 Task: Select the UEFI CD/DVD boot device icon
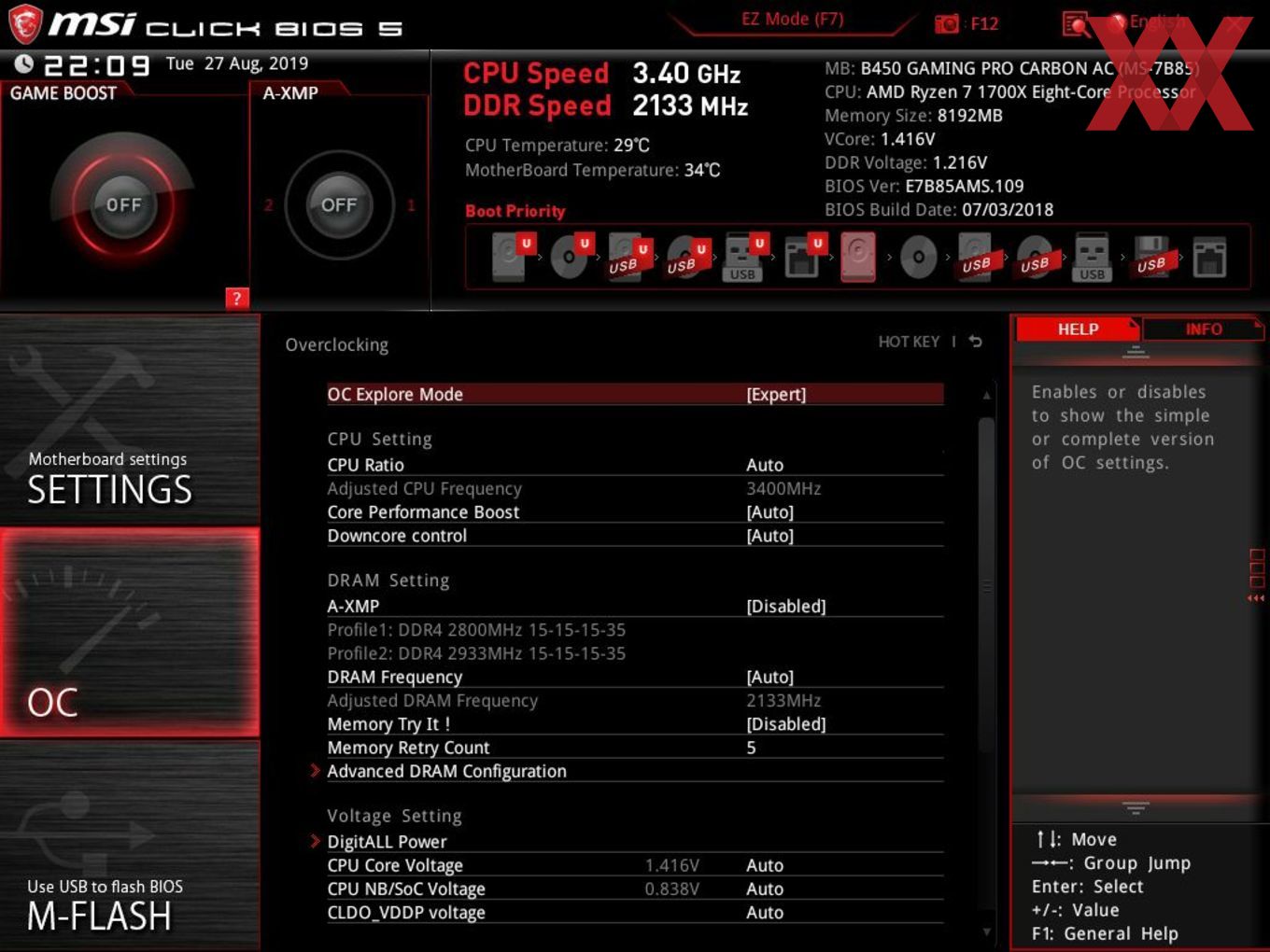(571, 257)
